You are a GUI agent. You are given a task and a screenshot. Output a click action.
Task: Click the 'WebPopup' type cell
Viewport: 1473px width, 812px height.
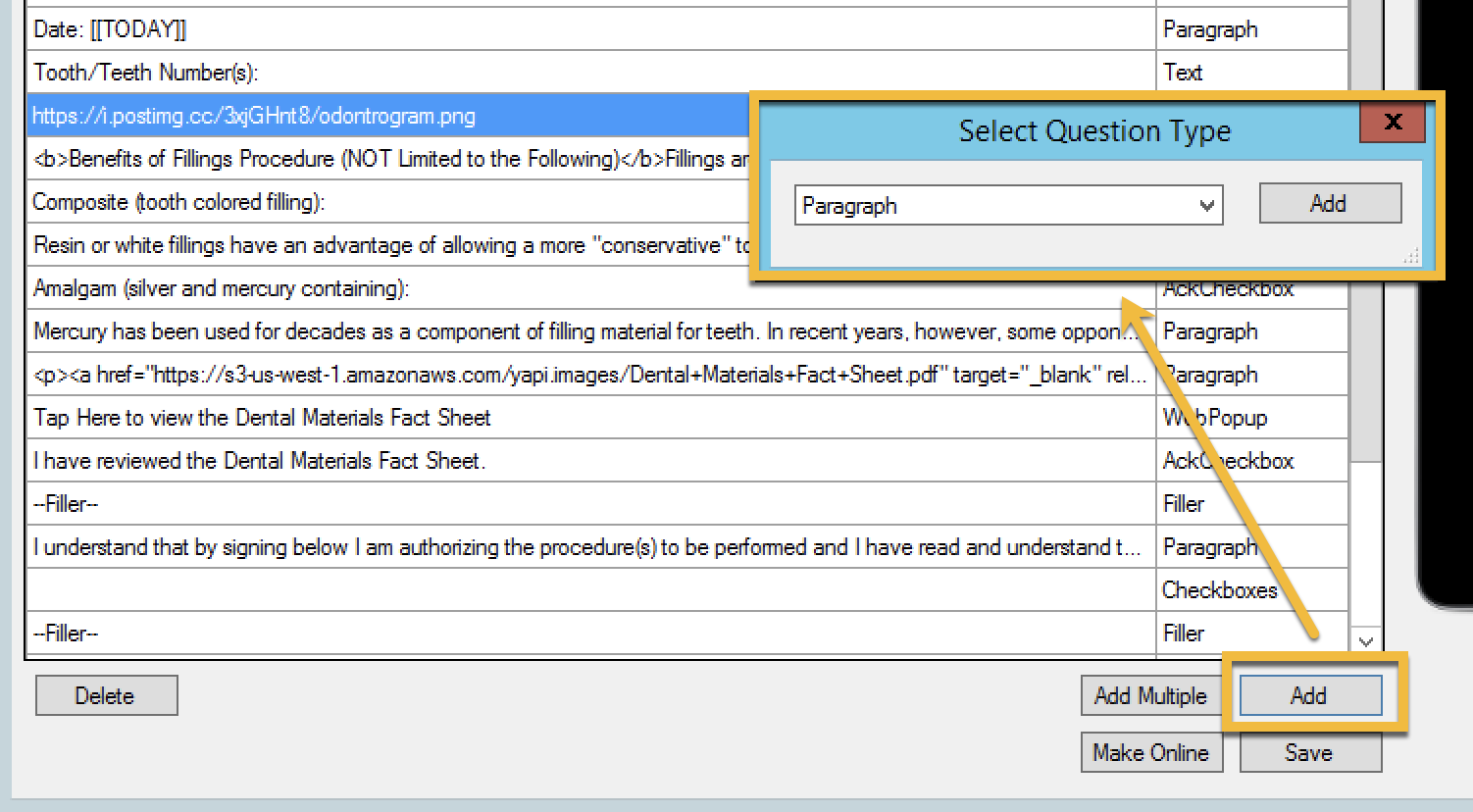[1251, 418]
